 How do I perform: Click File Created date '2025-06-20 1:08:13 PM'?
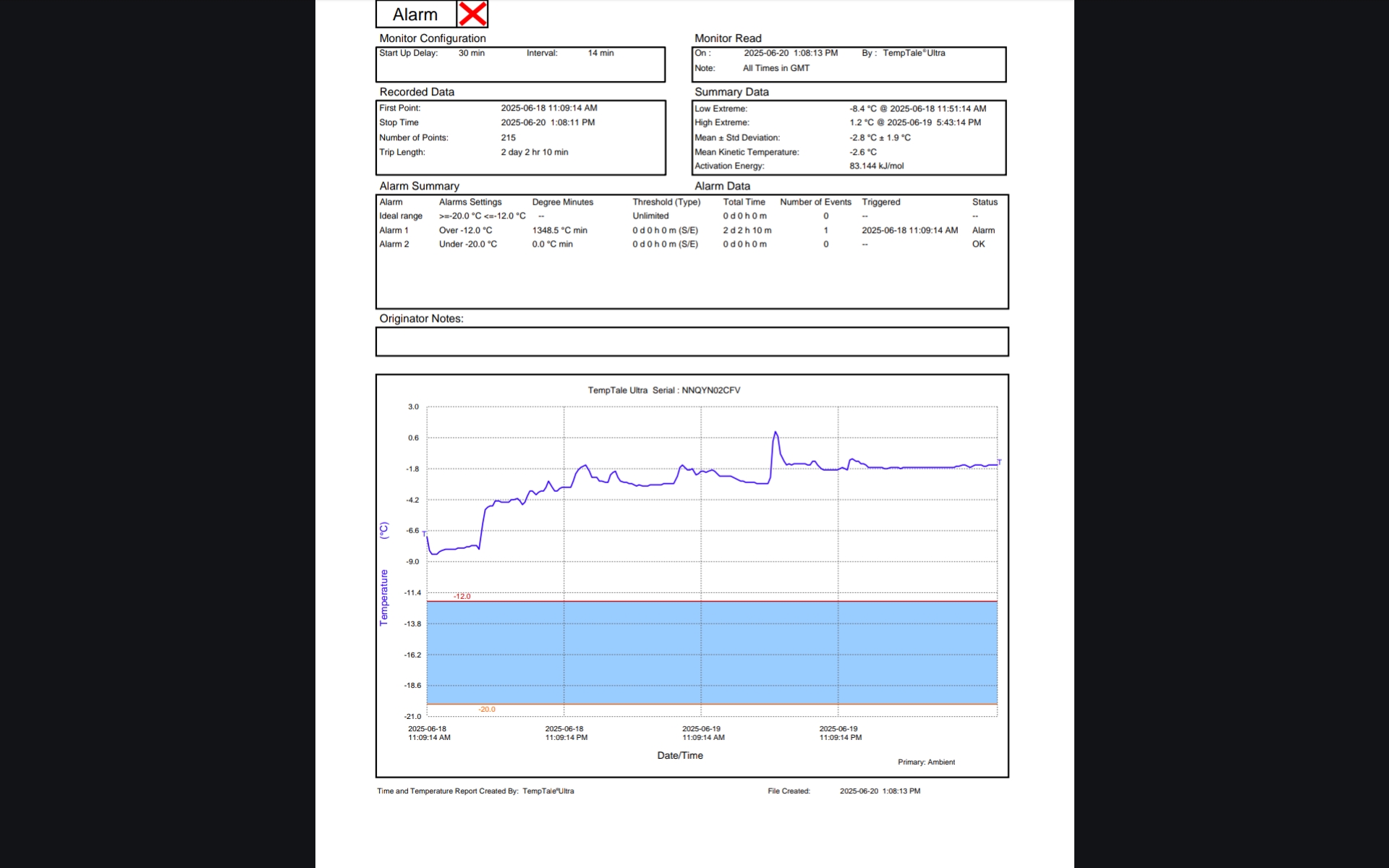point(880,791)
